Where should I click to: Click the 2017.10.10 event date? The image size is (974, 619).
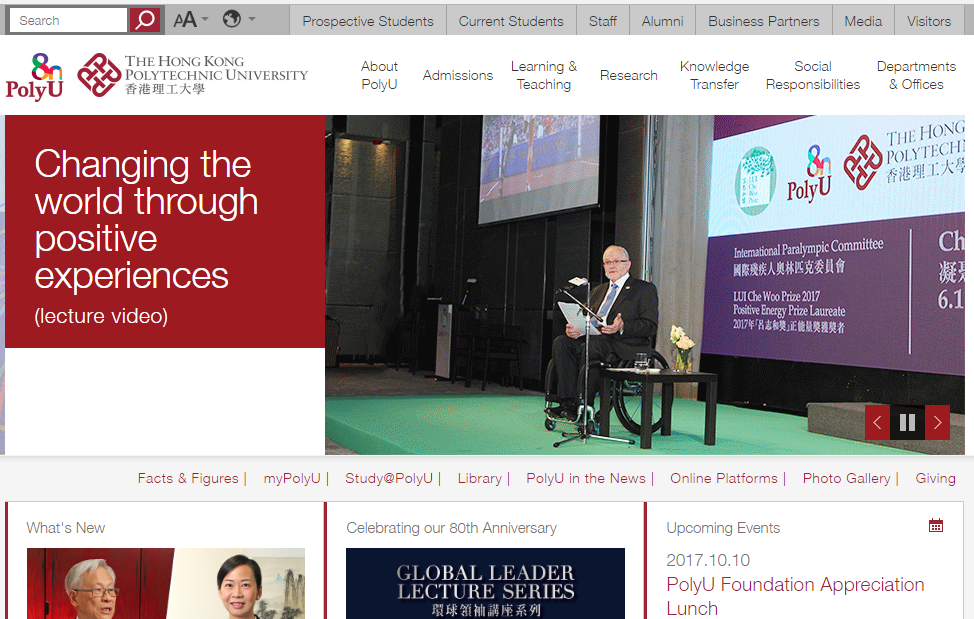pyautogui.click(x=708, y=560)
